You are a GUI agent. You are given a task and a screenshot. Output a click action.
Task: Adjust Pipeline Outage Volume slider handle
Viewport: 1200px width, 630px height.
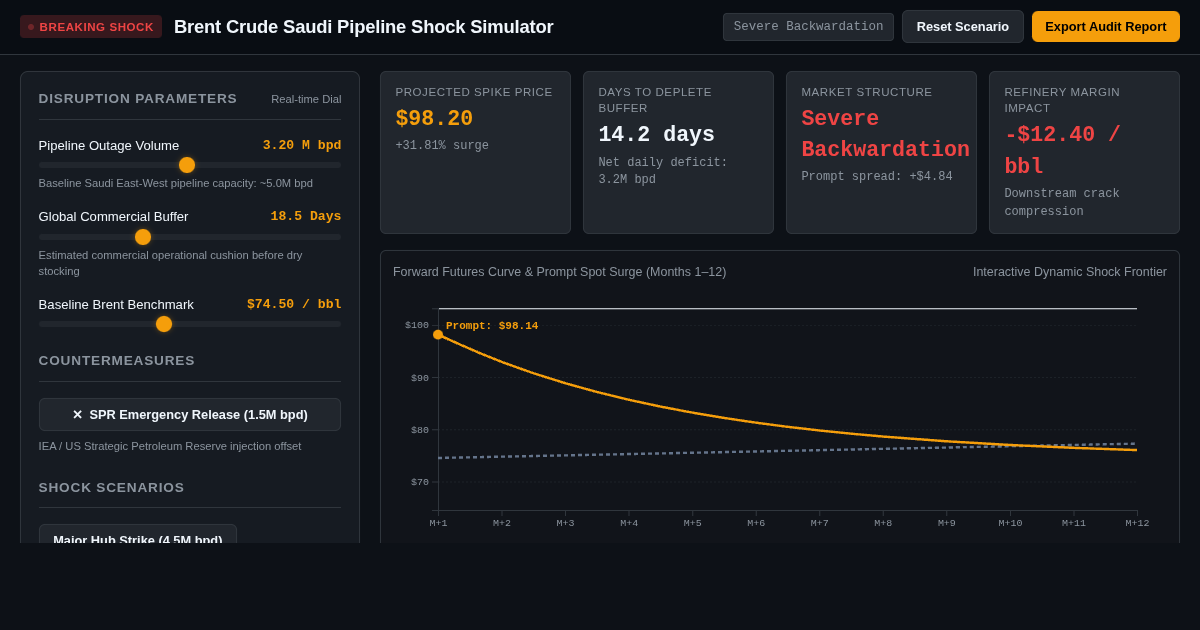[187, 165]
